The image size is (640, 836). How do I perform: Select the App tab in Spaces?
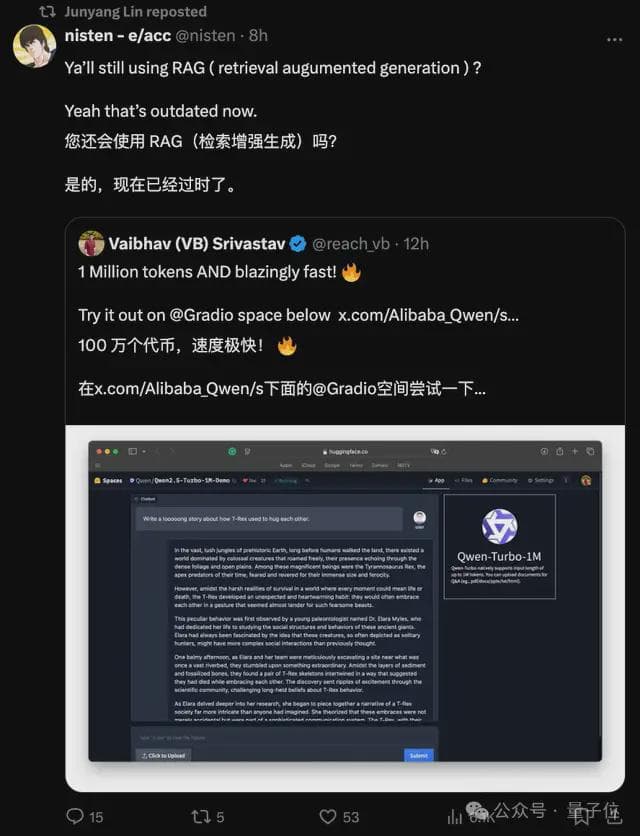436,480
